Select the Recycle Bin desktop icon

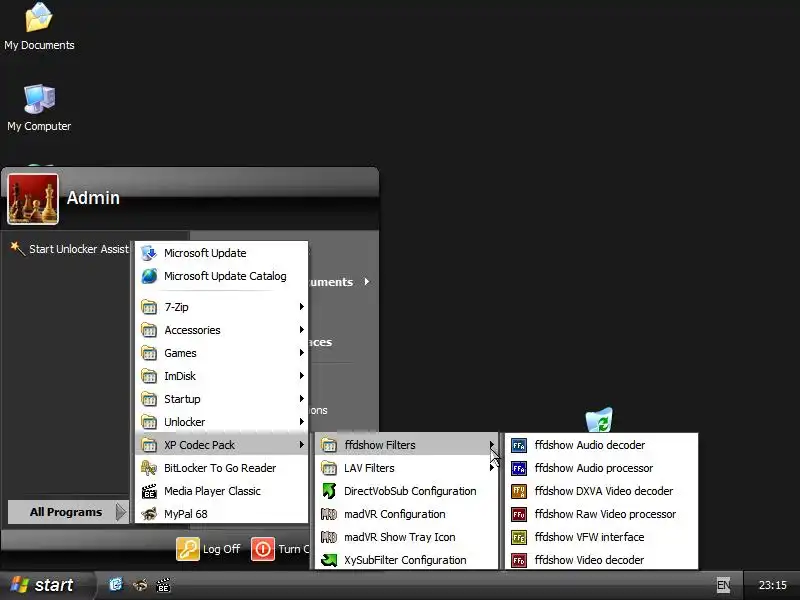point(599,420)
